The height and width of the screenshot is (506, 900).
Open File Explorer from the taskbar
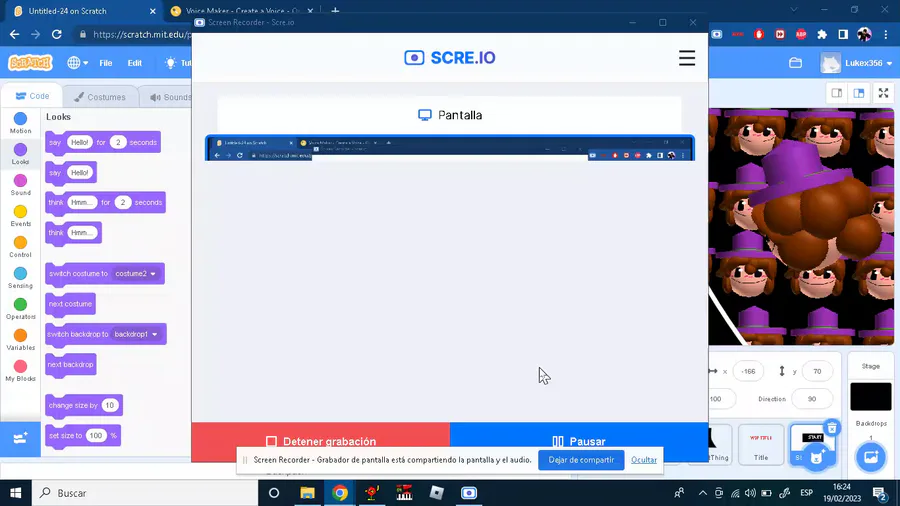[307, 493]
